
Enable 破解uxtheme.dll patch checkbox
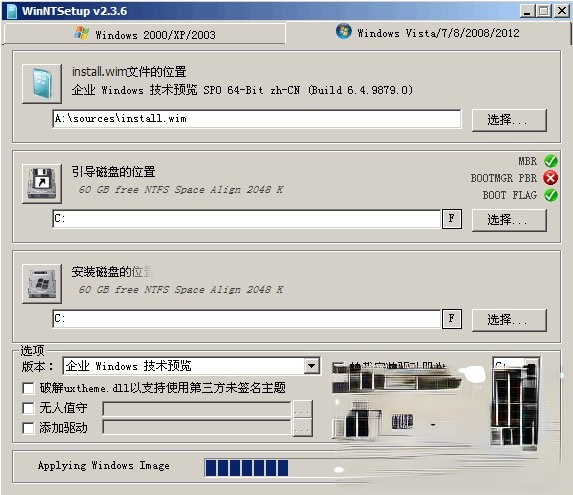click(28, 388)
